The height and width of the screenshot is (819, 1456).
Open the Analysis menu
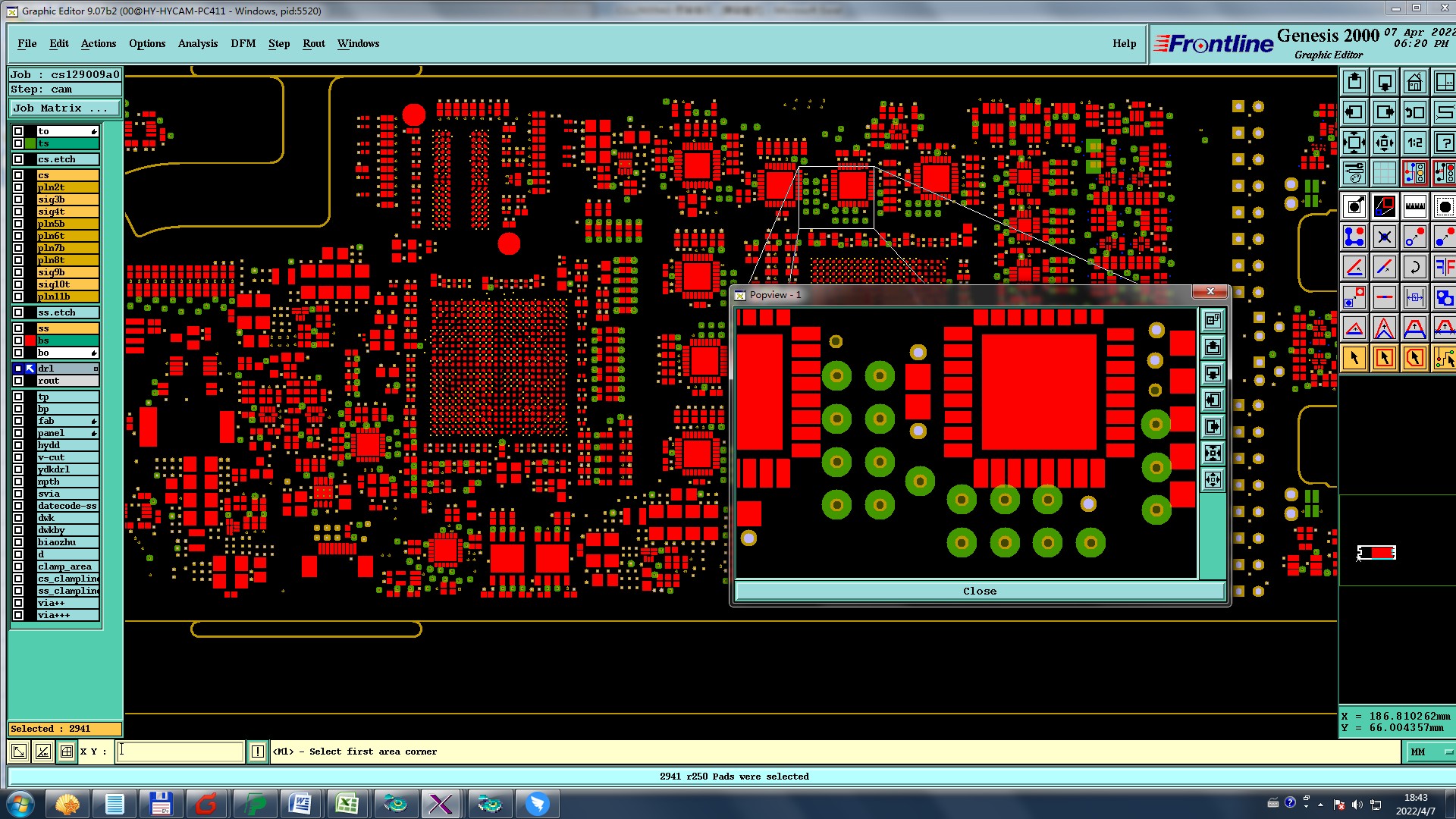click(197, 43)
